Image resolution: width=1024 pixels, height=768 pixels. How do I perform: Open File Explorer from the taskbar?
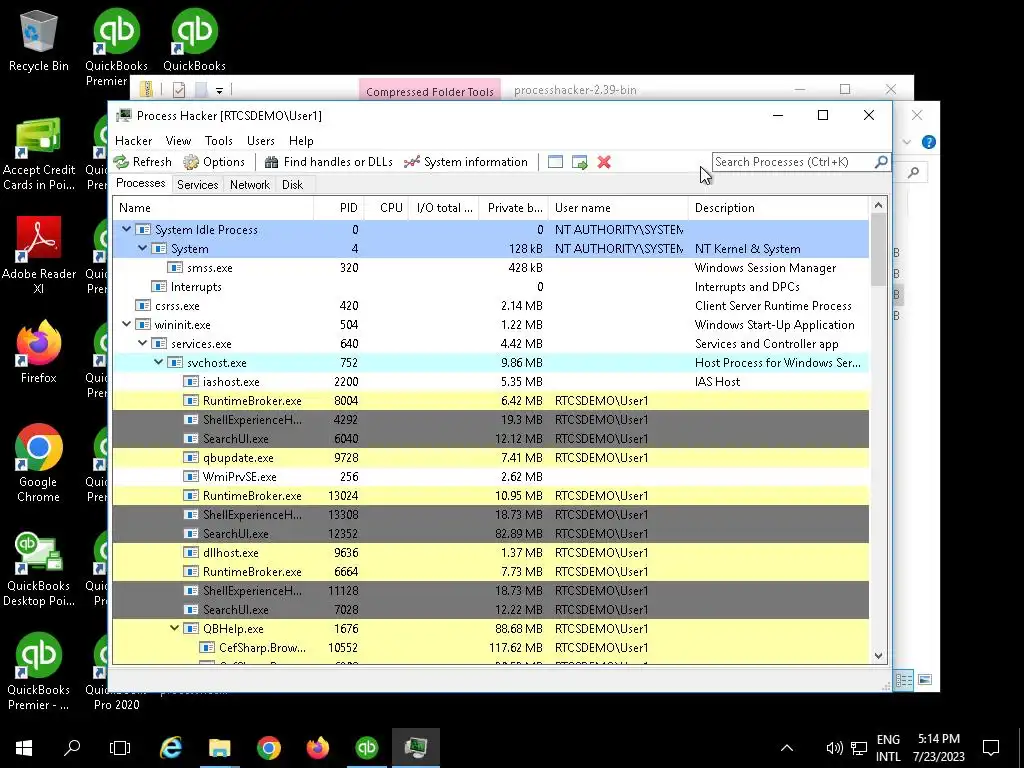220,748
